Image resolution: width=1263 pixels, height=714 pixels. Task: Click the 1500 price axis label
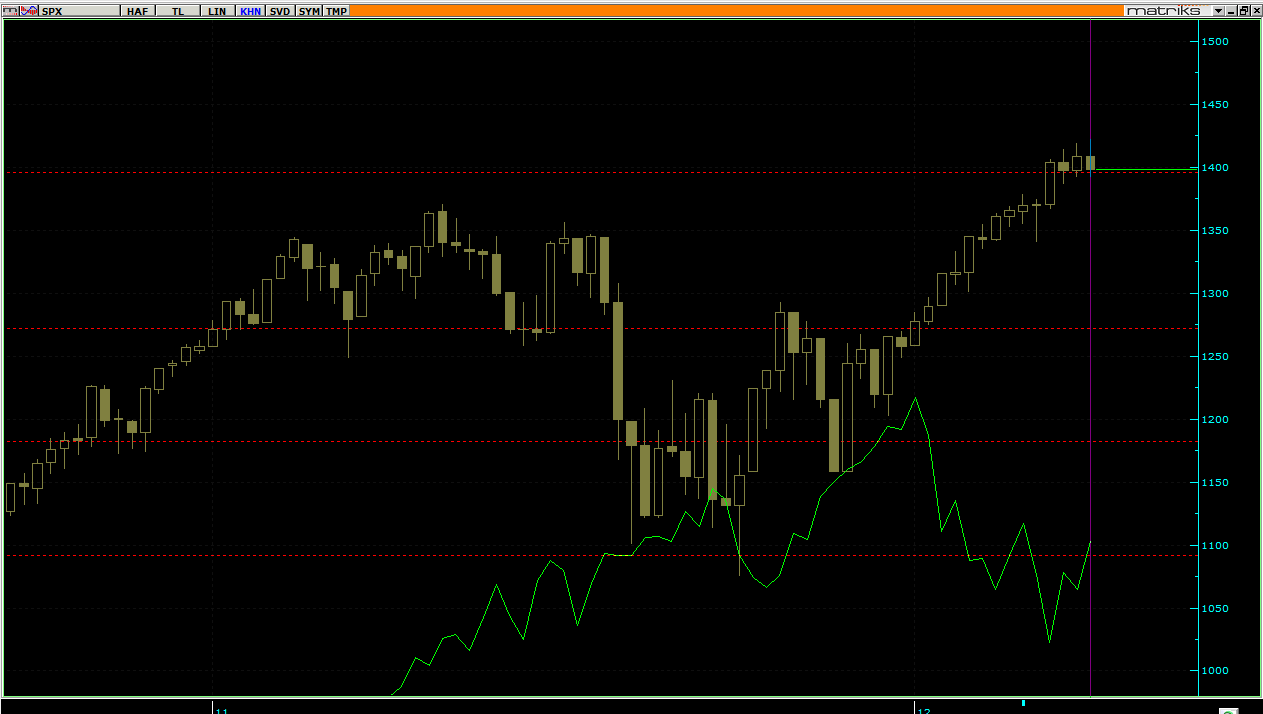pyautogui.click(x=1215, y=41)
